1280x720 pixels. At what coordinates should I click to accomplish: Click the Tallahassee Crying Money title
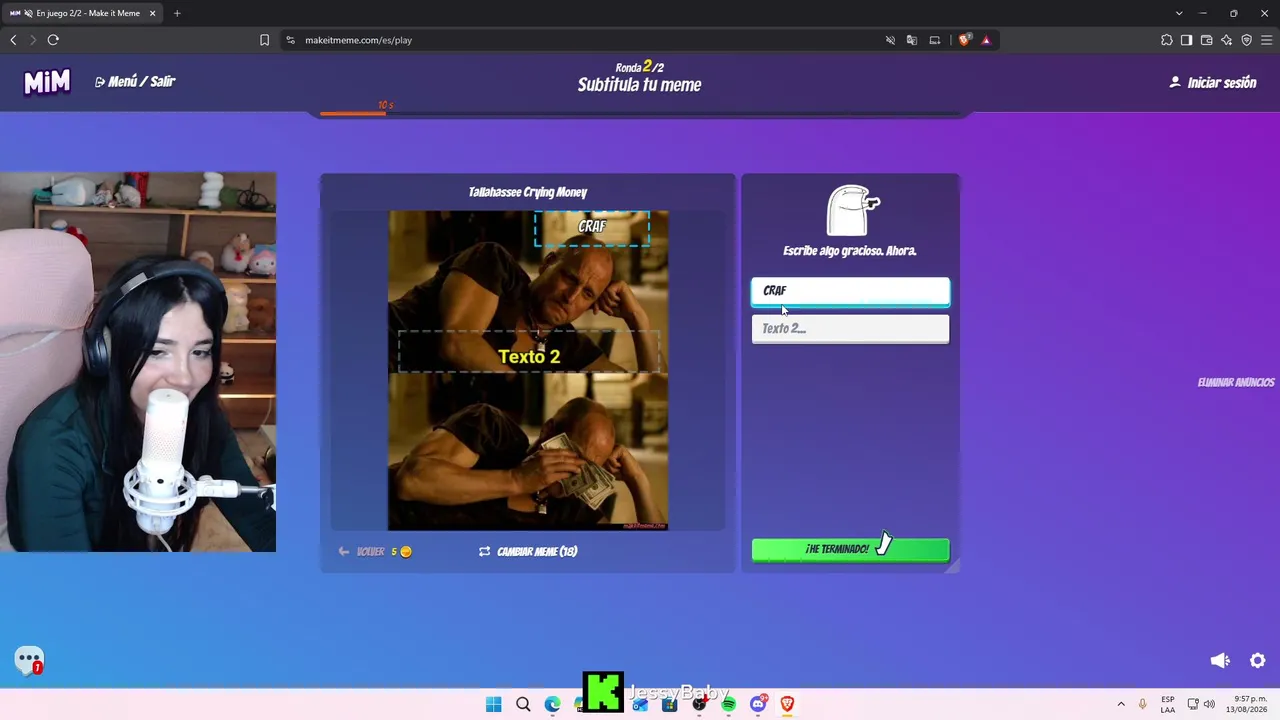point(528,192)
